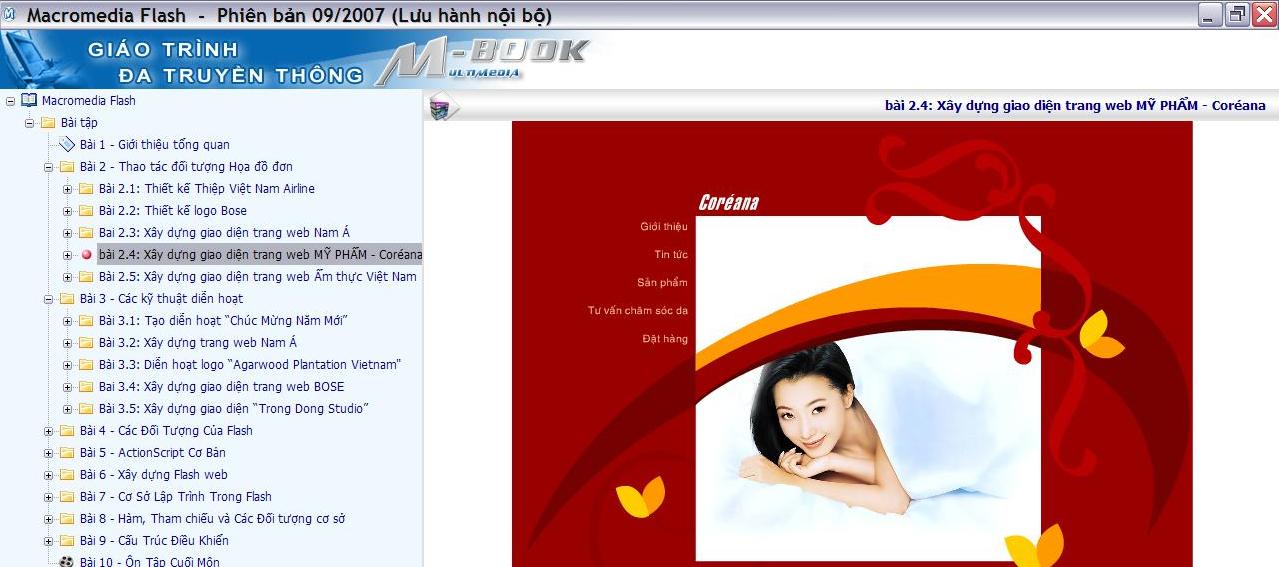Click the film reel icon of Bài 10
The width and height of the screenshot is (1279, 567).
click(x=67, y=561)
